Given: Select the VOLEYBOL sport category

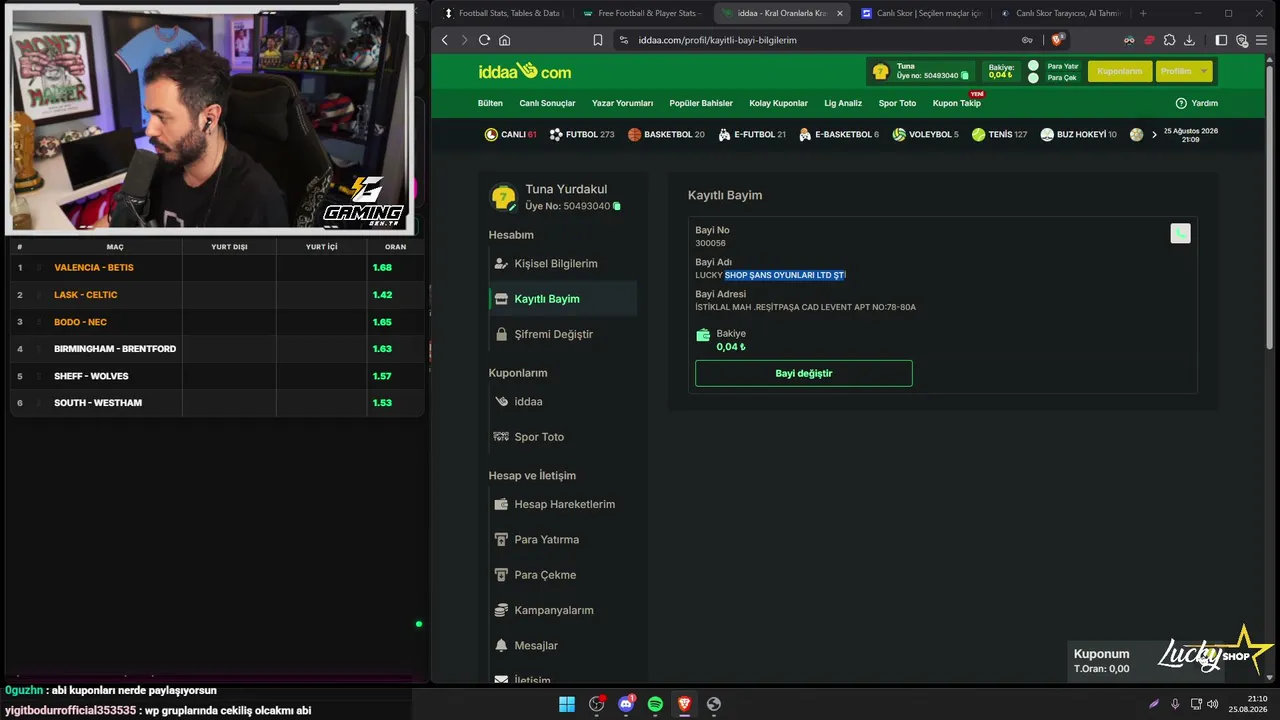Looking at the screenshot, I should point(925,134).
